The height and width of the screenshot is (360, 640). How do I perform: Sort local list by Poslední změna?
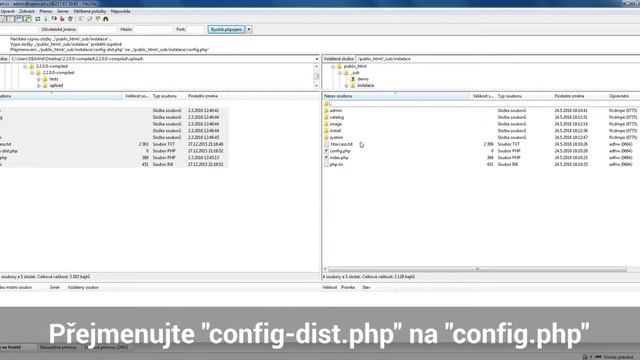[207, 96]
